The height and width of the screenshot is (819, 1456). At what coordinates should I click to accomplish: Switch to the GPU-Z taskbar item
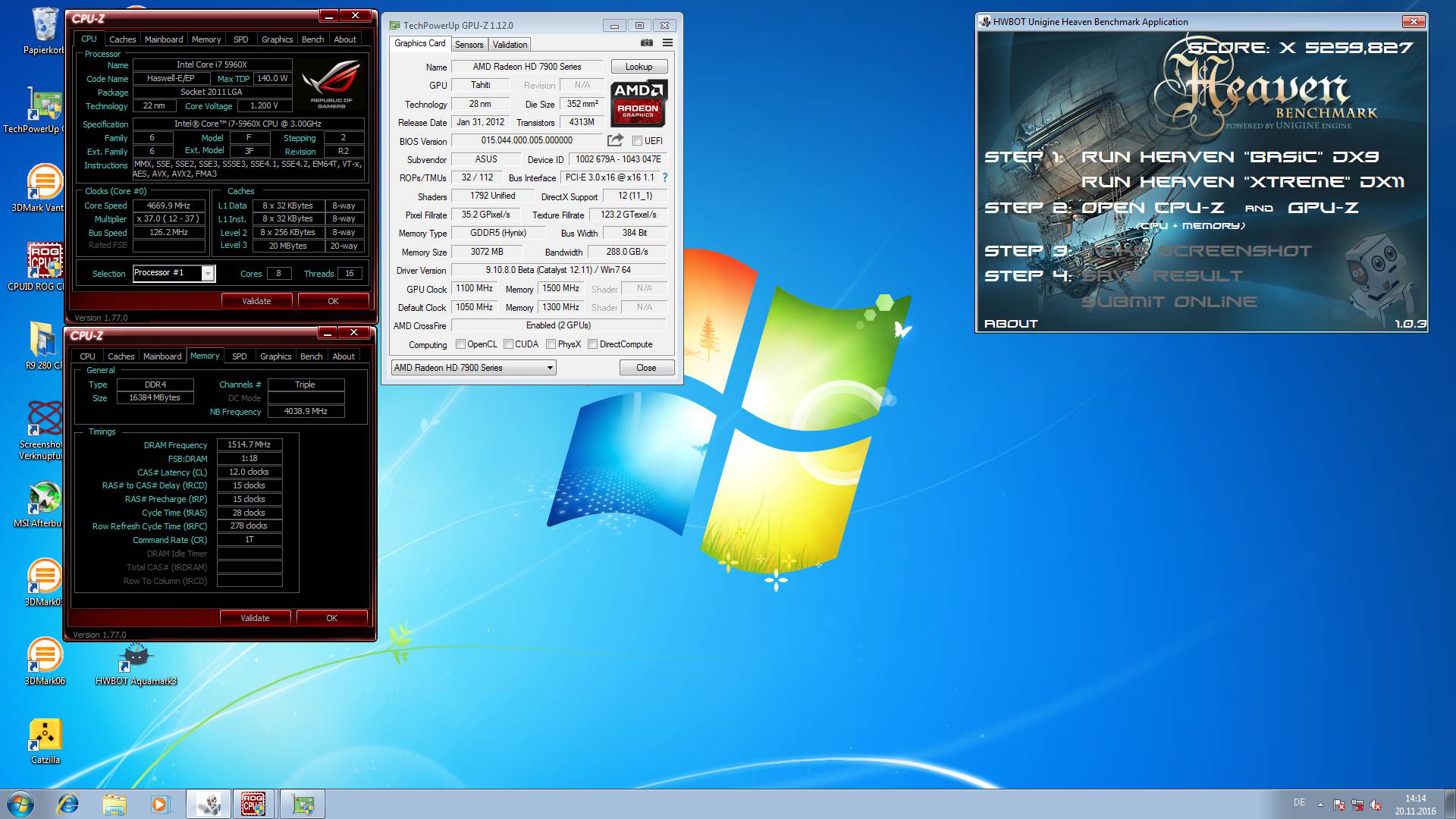[x=303, y=804]
